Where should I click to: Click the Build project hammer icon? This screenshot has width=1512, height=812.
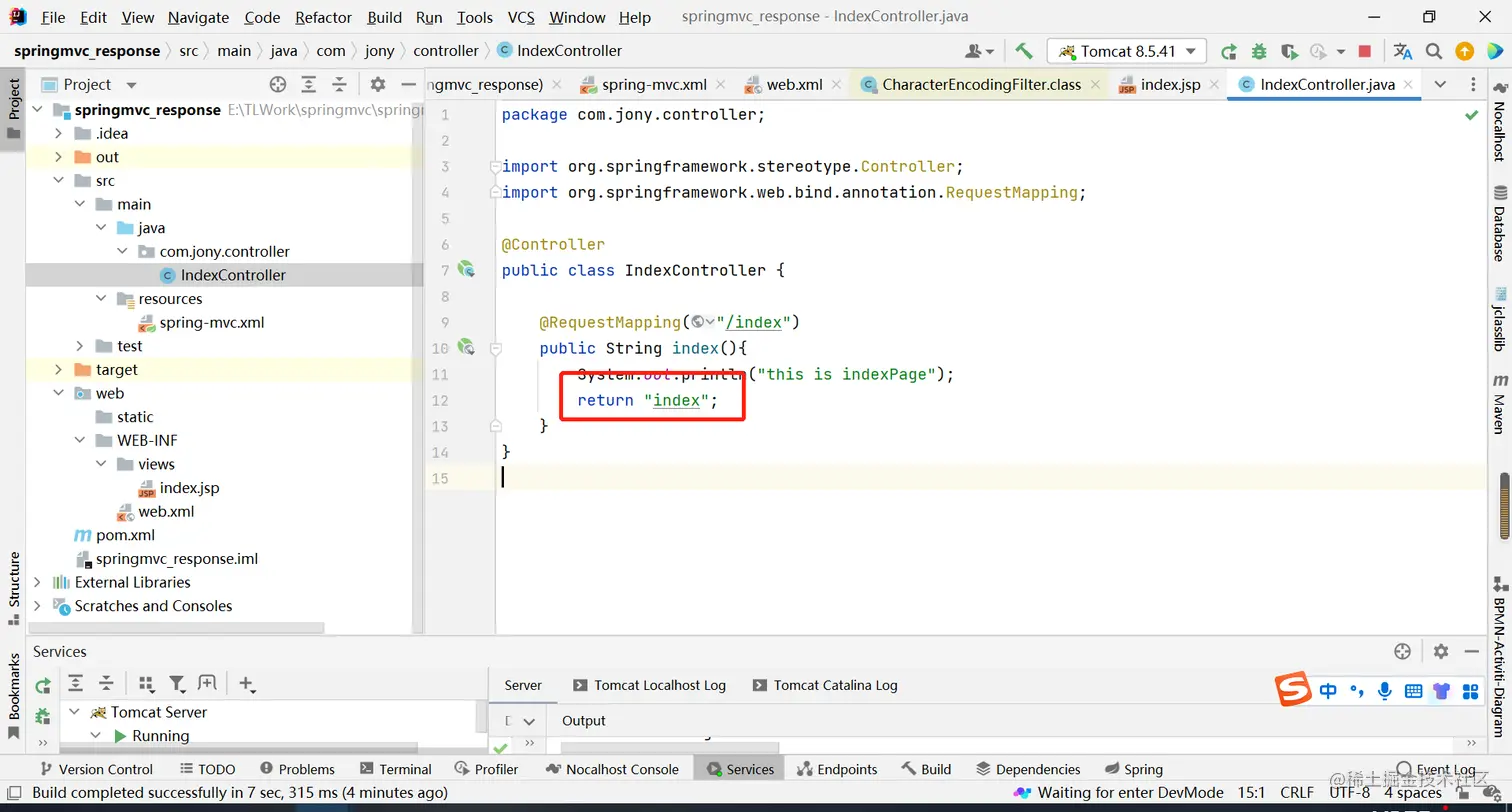coord(1023,51)
